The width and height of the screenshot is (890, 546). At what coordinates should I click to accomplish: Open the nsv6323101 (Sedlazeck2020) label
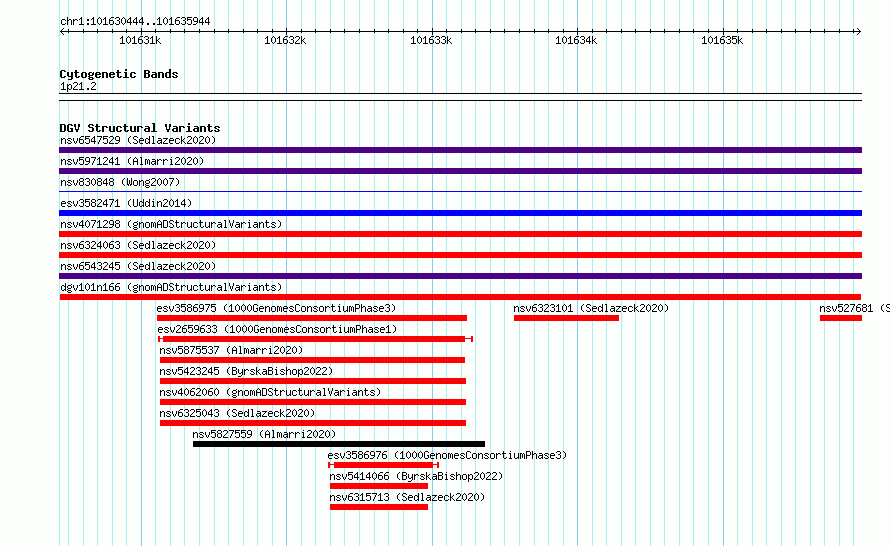(x=591, y=308)
